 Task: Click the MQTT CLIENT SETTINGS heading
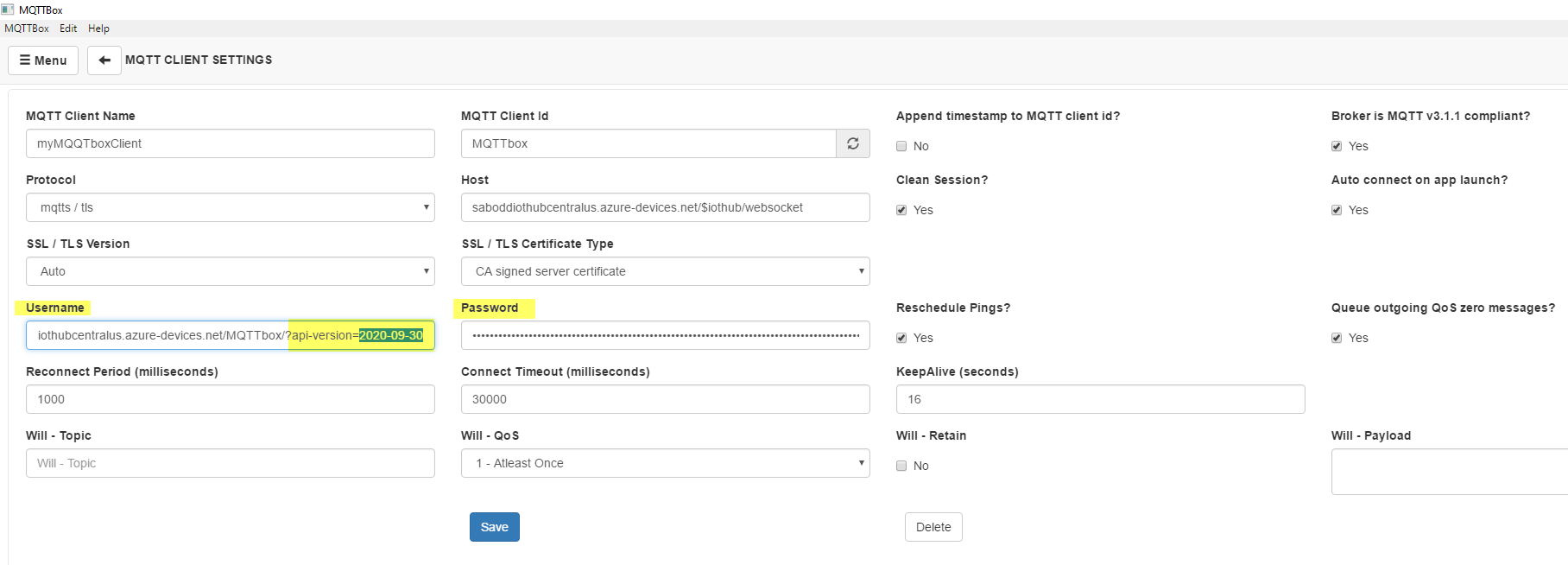point(199,60)
